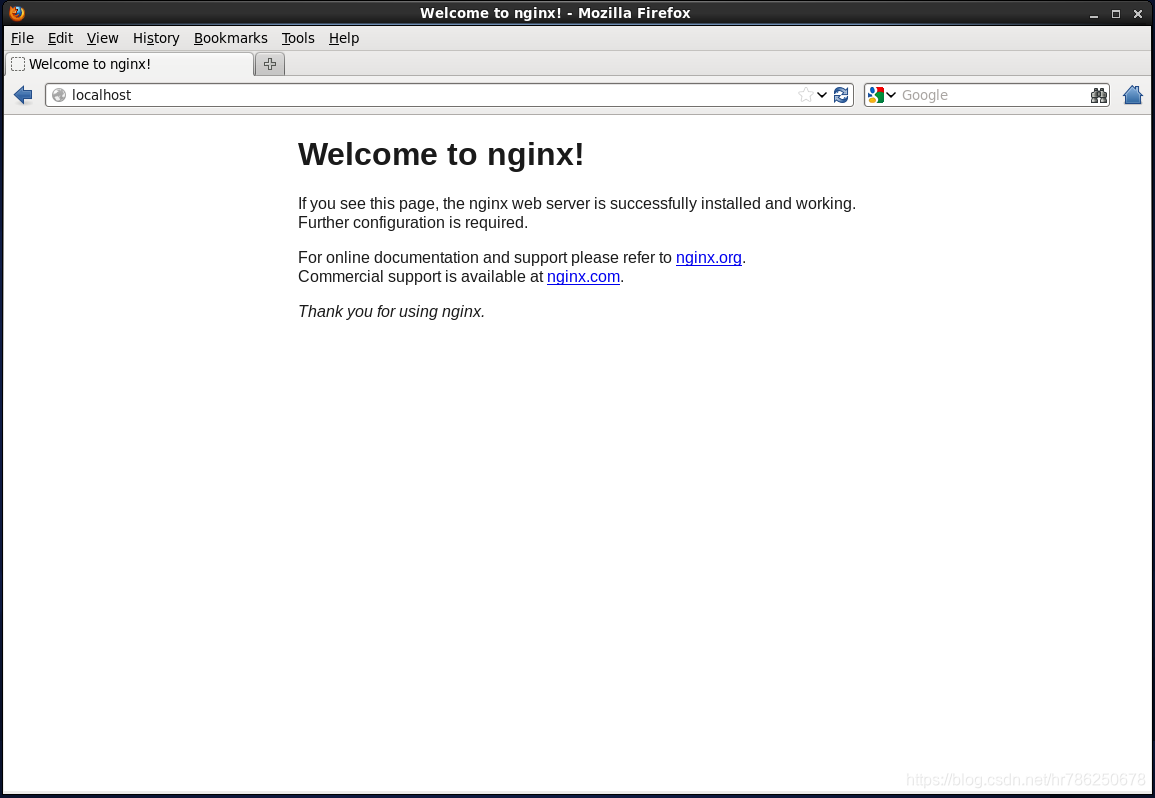Click the Firefox logo in the title bar
The image size is (1155, 798).
[16, 13]
